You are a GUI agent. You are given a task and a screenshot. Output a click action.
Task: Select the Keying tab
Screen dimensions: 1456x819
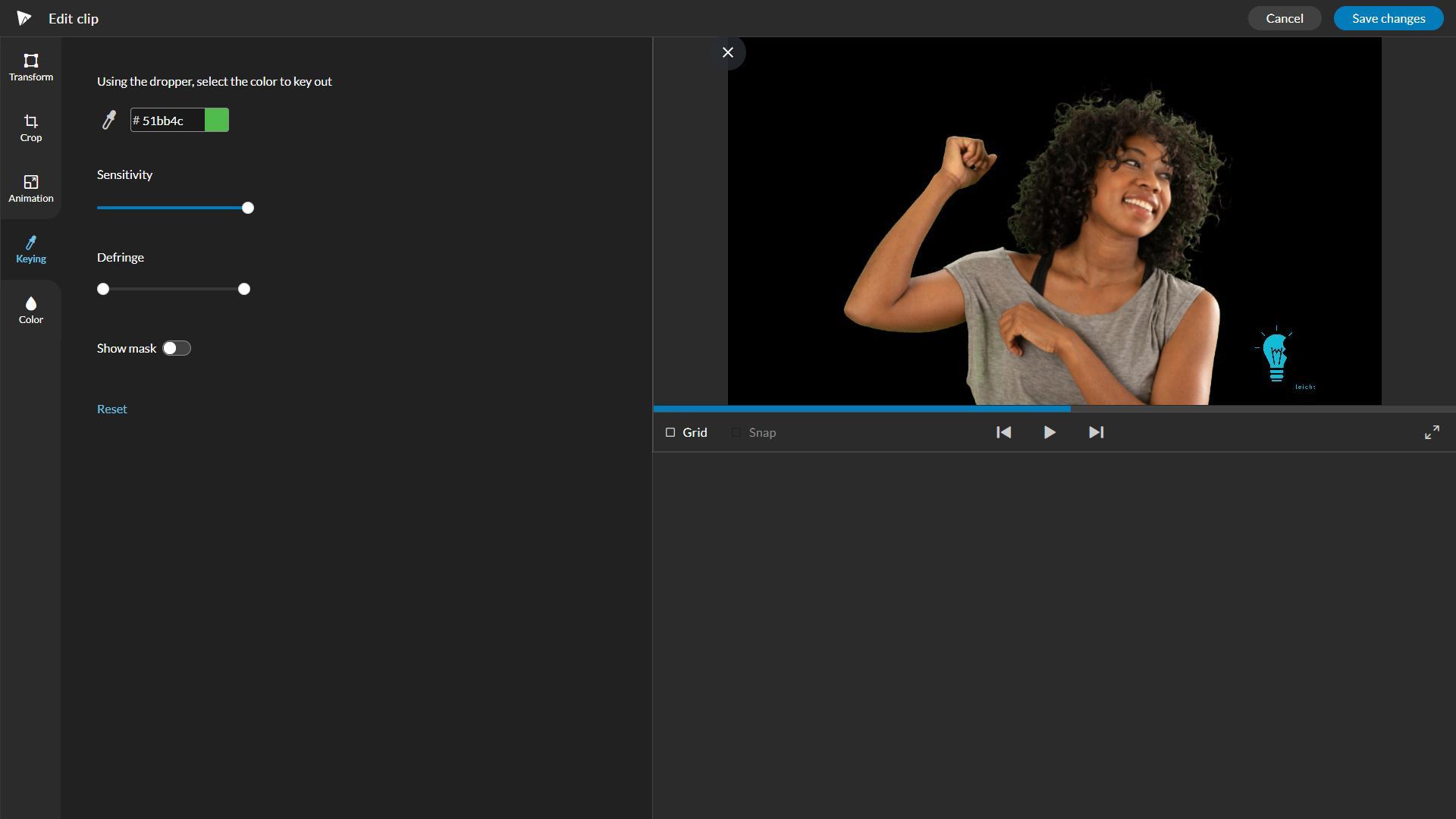[x=30, y=249]
